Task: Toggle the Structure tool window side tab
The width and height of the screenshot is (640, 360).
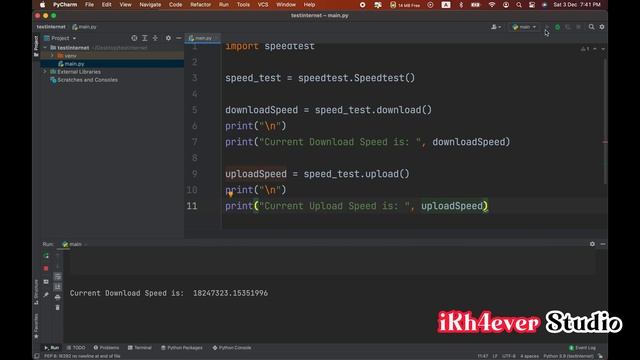Action: [x=36, y=292]
